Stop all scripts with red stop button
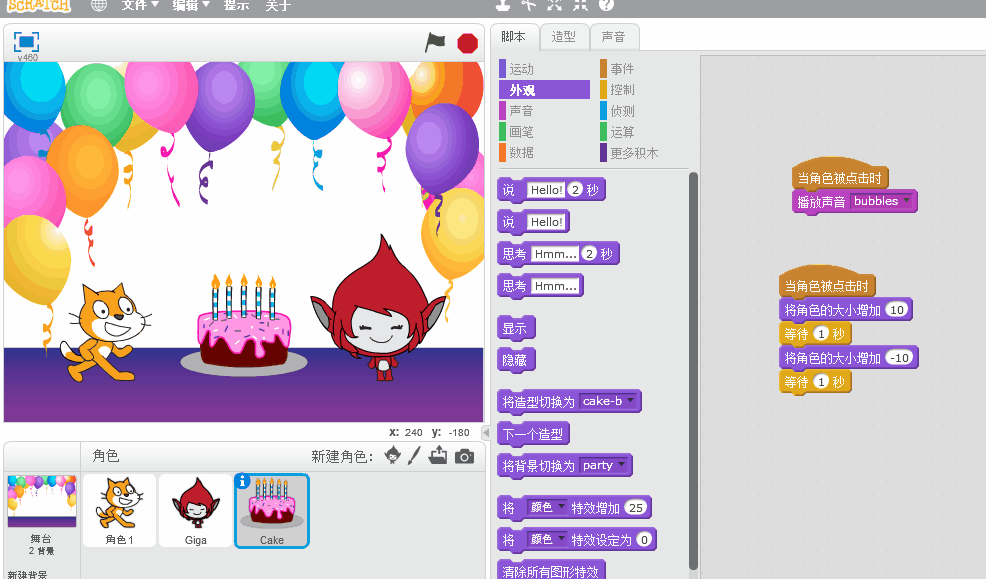The width and height of the screenshot is (986, 579). [x=467, y=43]
